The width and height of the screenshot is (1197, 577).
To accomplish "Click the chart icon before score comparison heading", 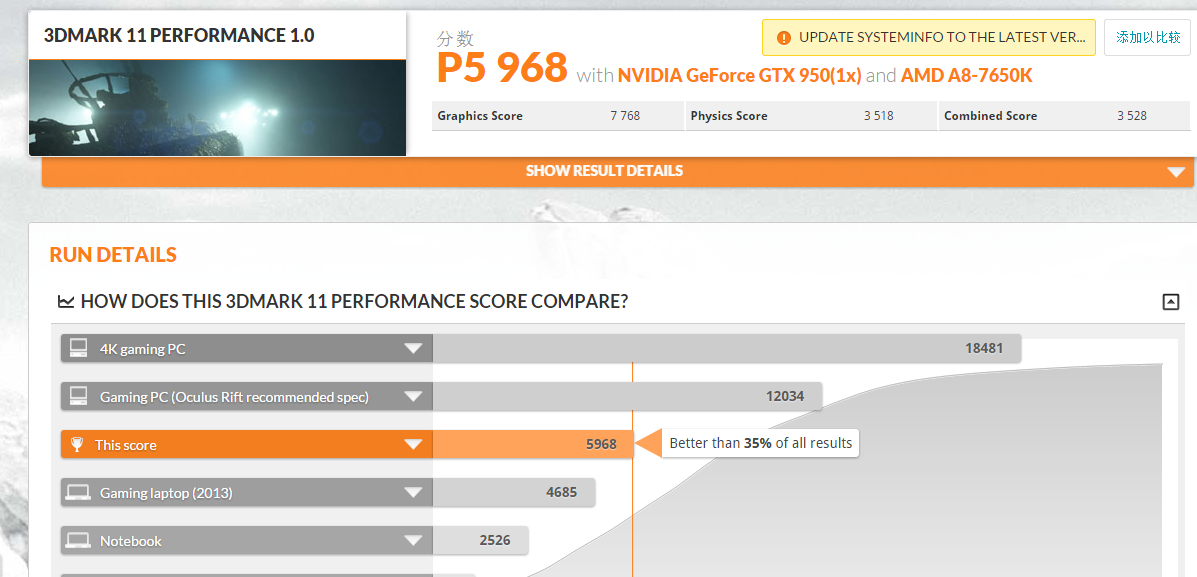I will tap(66, 302).
